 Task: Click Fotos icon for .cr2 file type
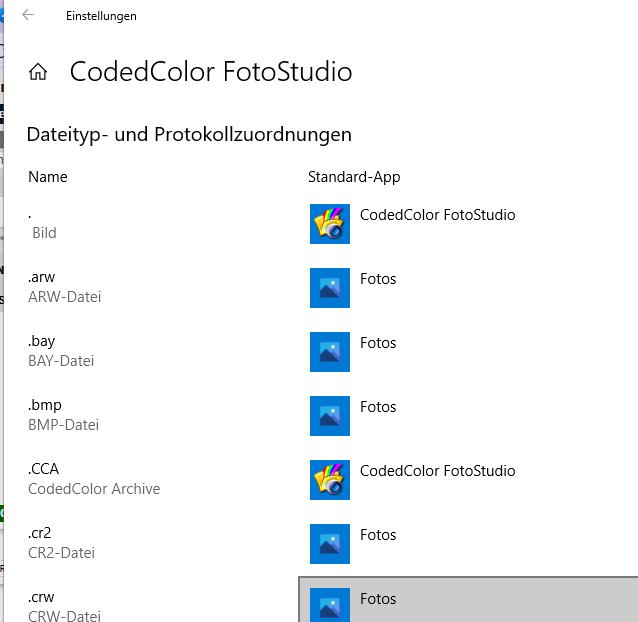[330, 544]
